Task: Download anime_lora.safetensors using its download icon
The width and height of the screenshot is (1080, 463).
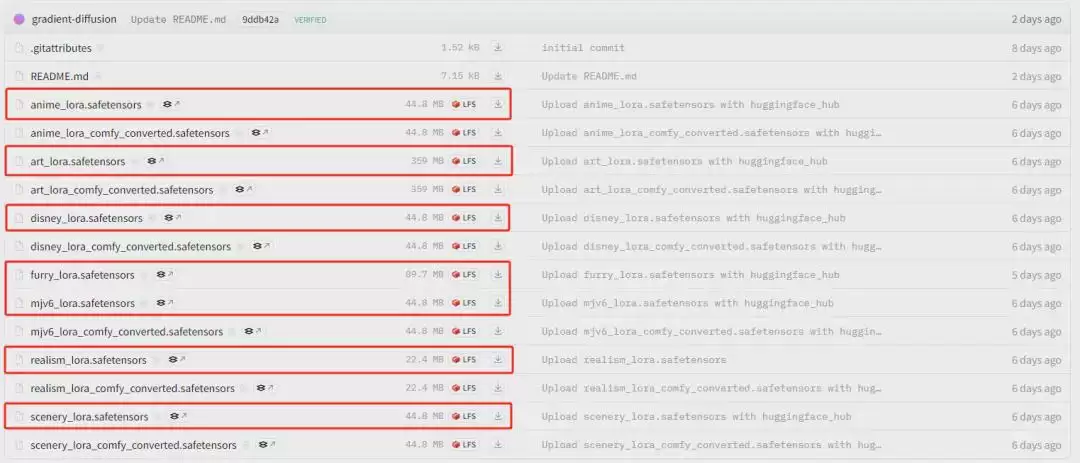Action: click(x=498, y=105)
